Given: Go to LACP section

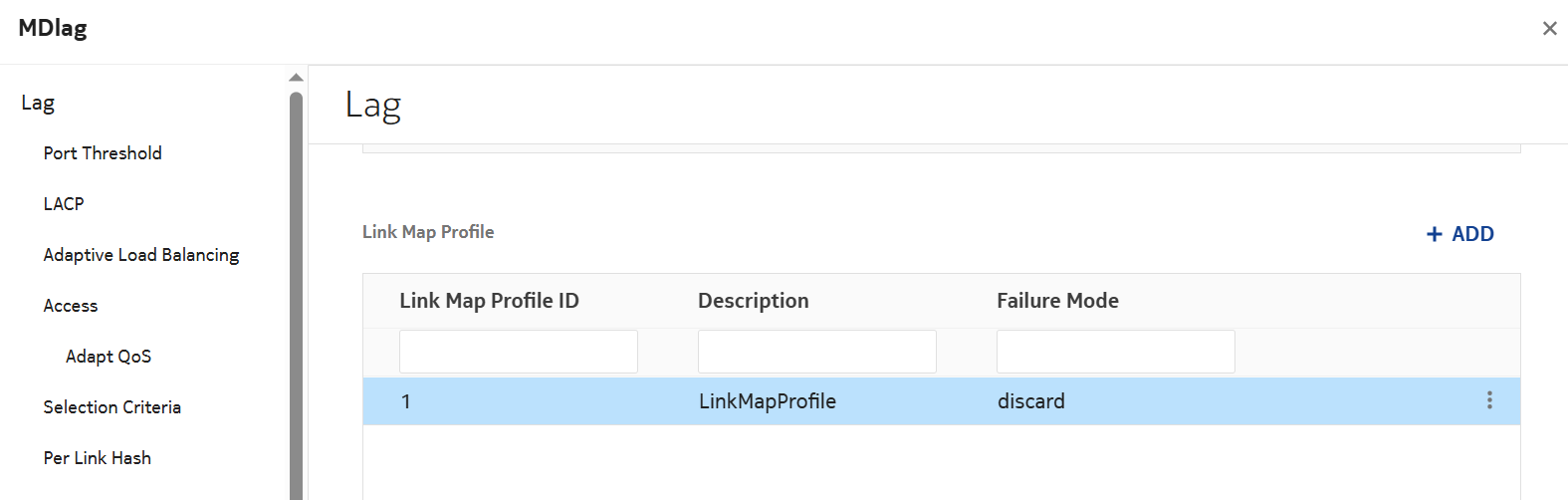Looking at the screenshot, I should 64,204.
